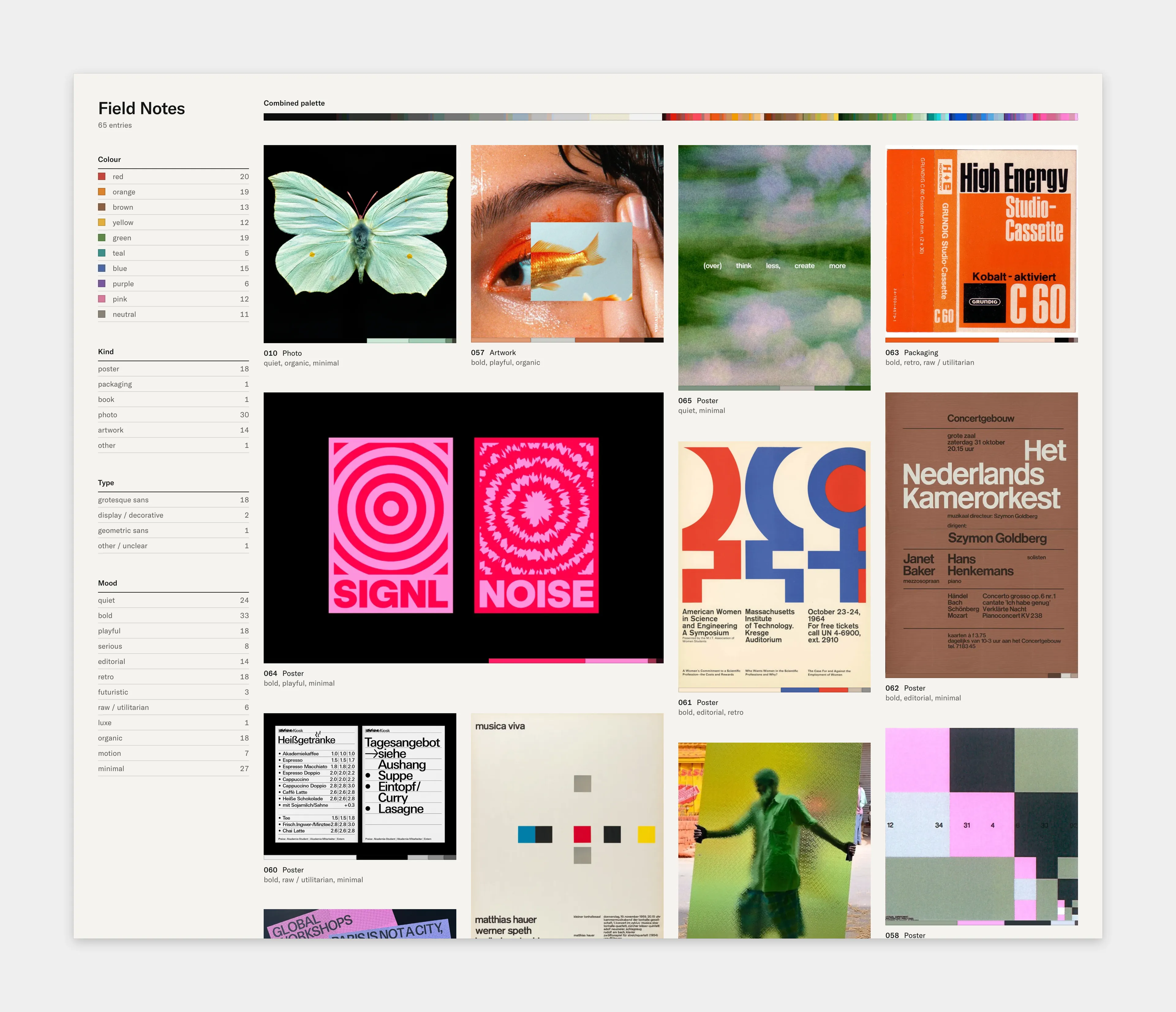The image size is (1176, 1012).
Task: Open the green blurry poster 065
Action: [x=774, y=268]
